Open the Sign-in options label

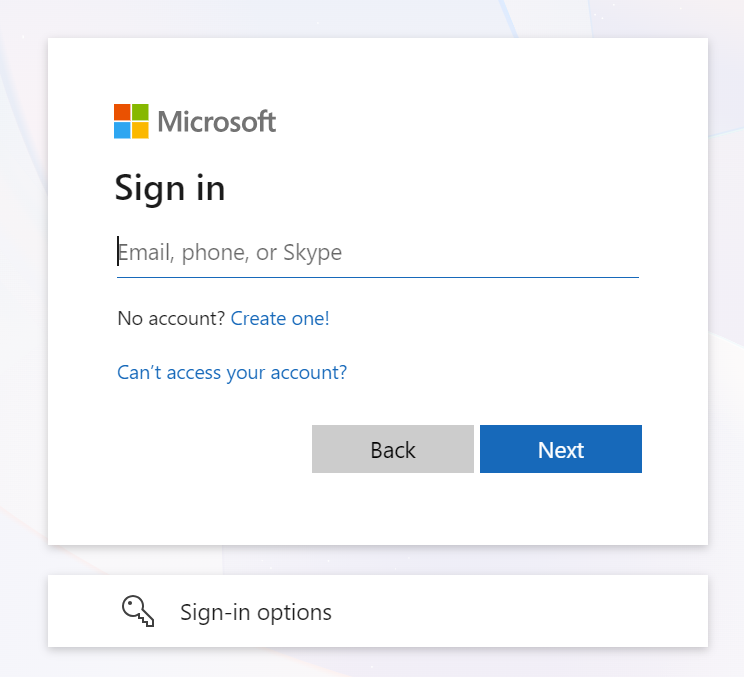[256, 612]
